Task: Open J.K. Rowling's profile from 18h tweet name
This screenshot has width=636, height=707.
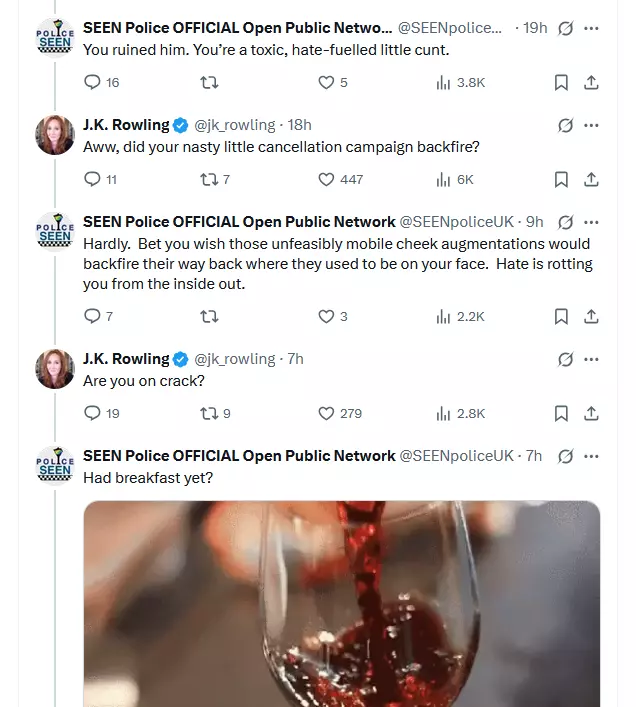Action: coord(126,125)
